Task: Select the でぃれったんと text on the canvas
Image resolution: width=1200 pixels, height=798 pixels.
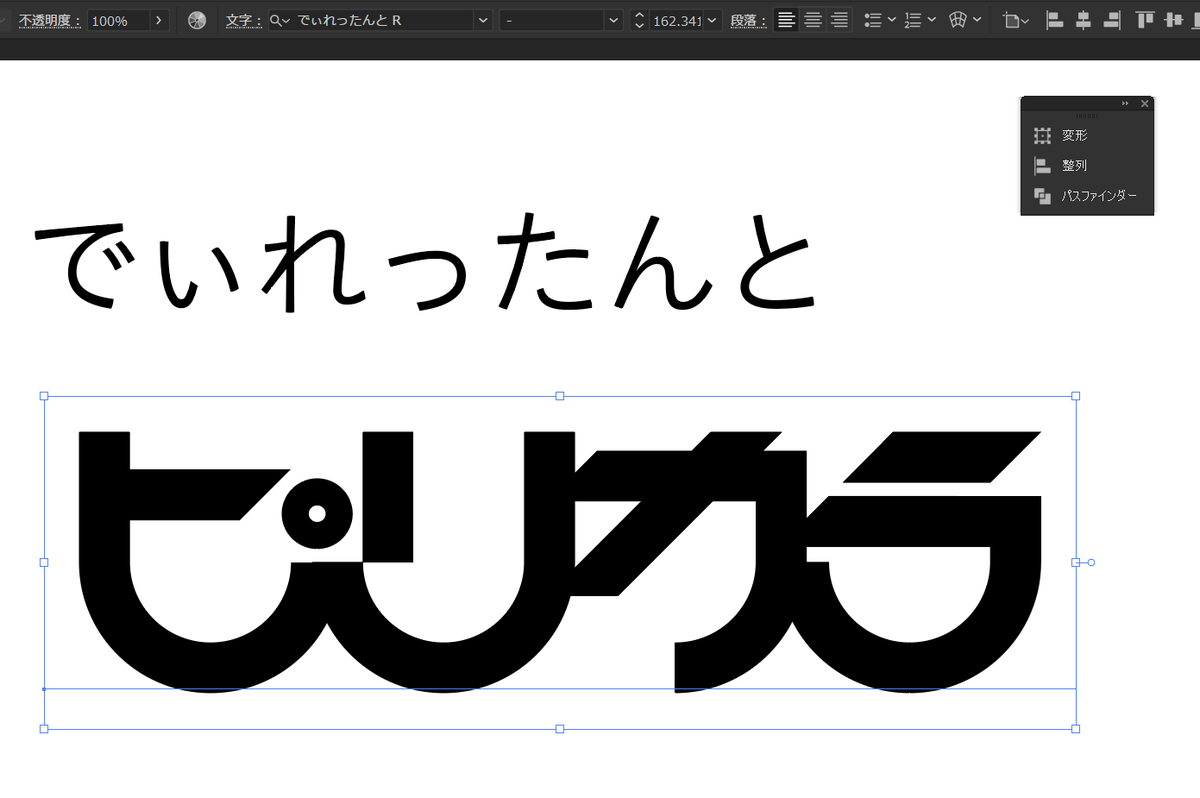Action: click(427, 262)
